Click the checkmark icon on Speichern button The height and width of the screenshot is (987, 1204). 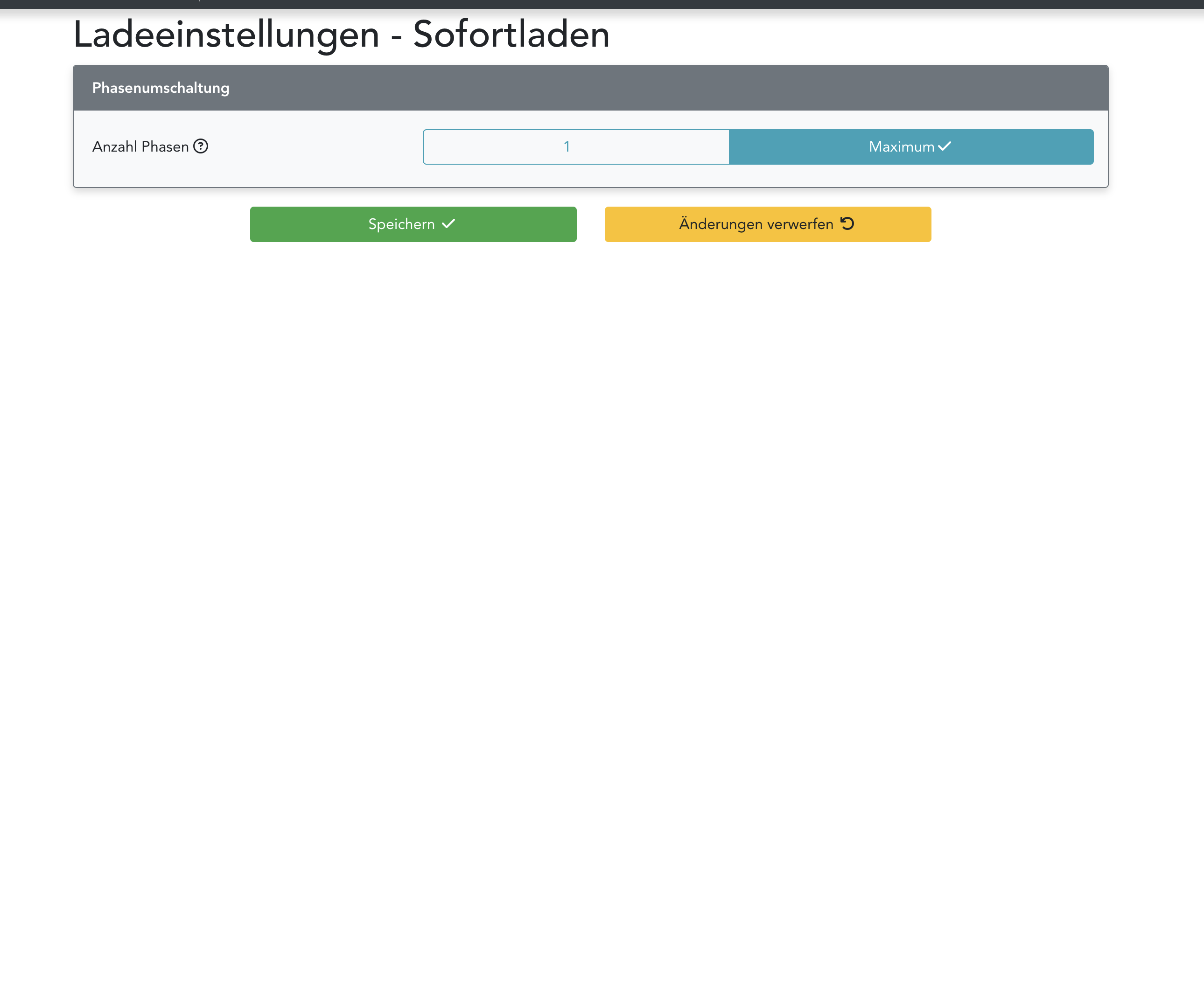click(x=449, y=224)
